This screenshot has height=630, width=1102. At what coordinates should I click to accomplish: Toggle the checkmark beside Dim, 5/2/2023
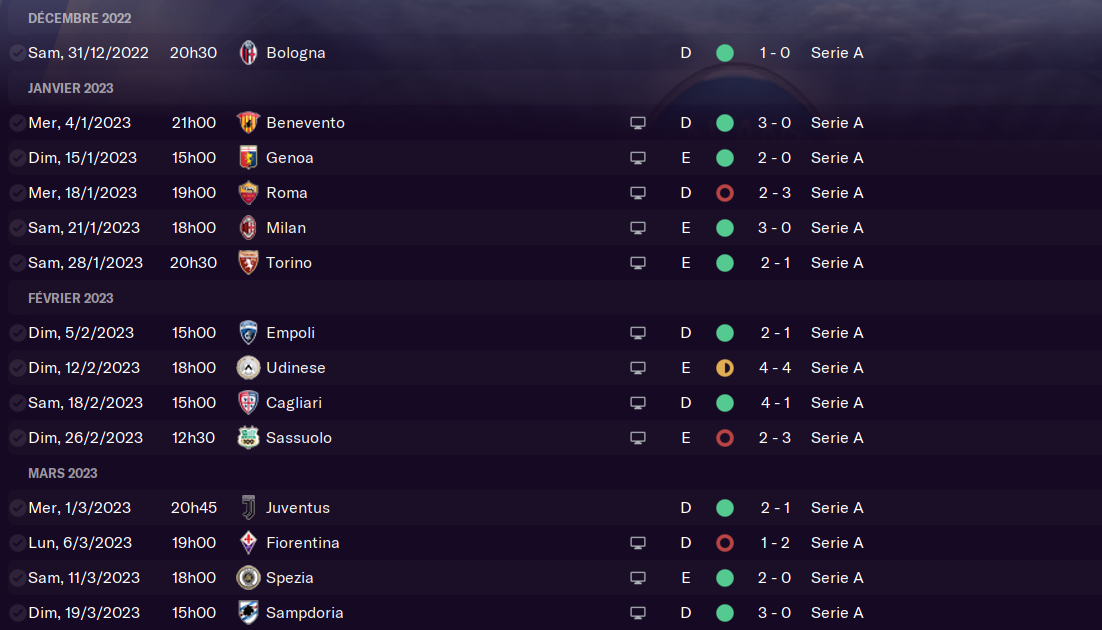coord(18,333)
